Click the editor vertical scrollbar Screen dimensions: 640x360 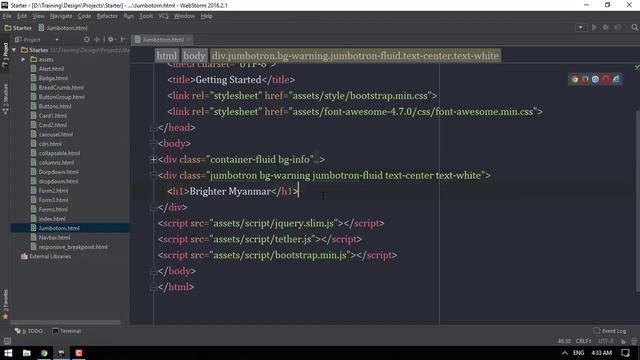(638, 200)
